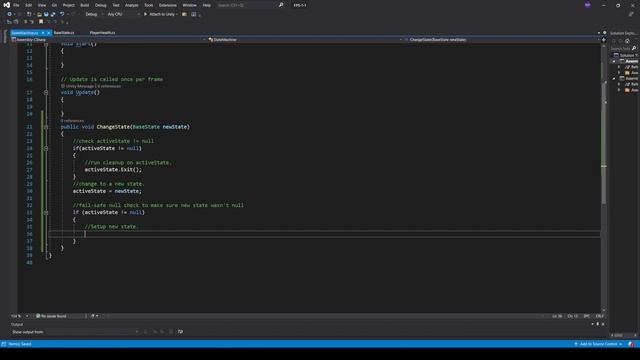Close the StateMachine.cs tab
The image size is (640, 360).
coord(49,33)
